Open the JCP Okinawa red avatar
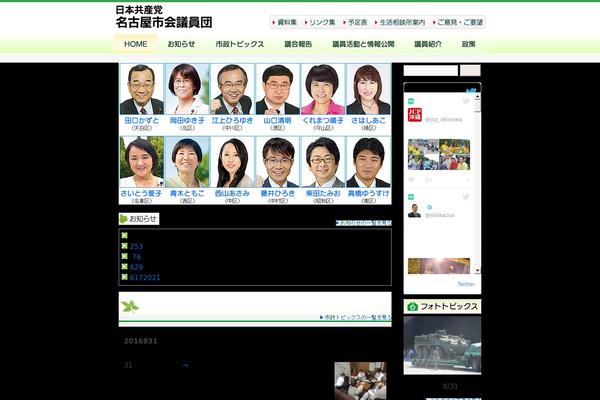The image size is (600, 400). 415,115
